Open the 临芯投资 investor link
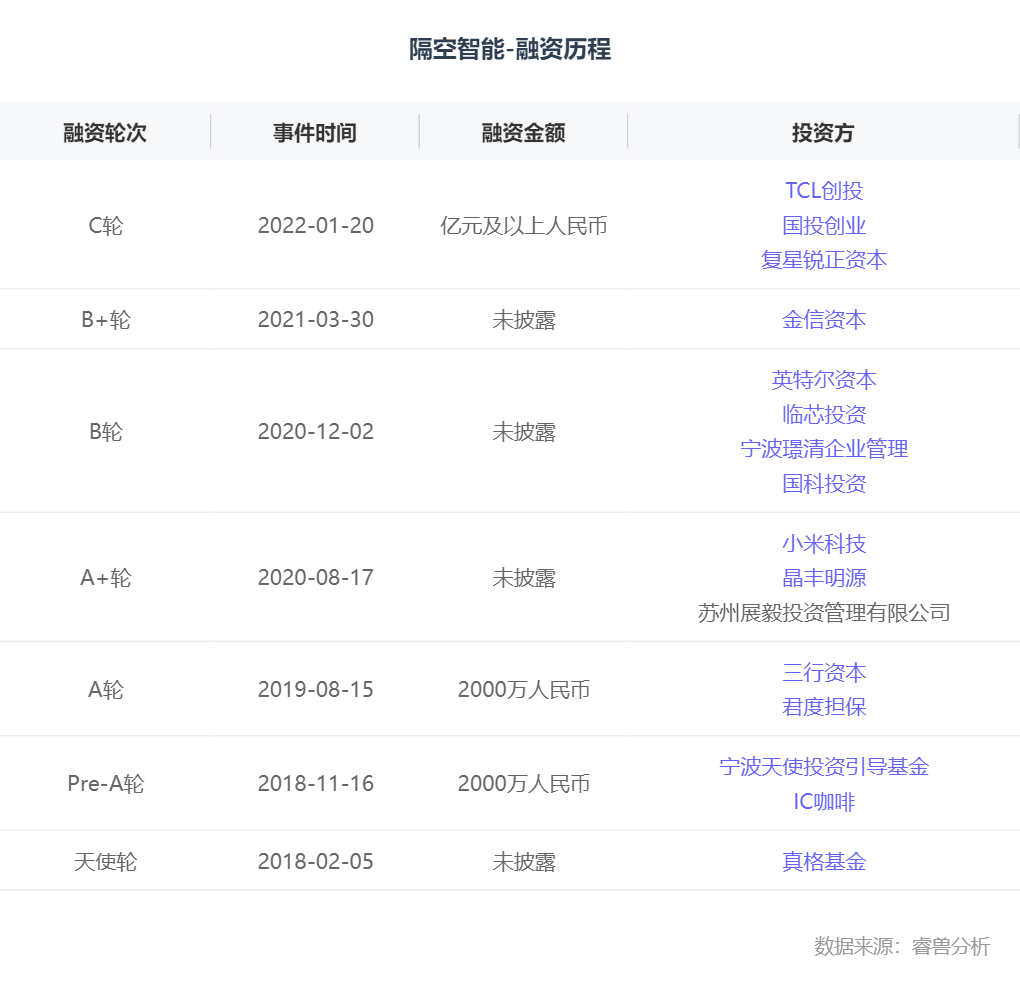This screenshot has width=1020, height=1000. coord(824,414)
